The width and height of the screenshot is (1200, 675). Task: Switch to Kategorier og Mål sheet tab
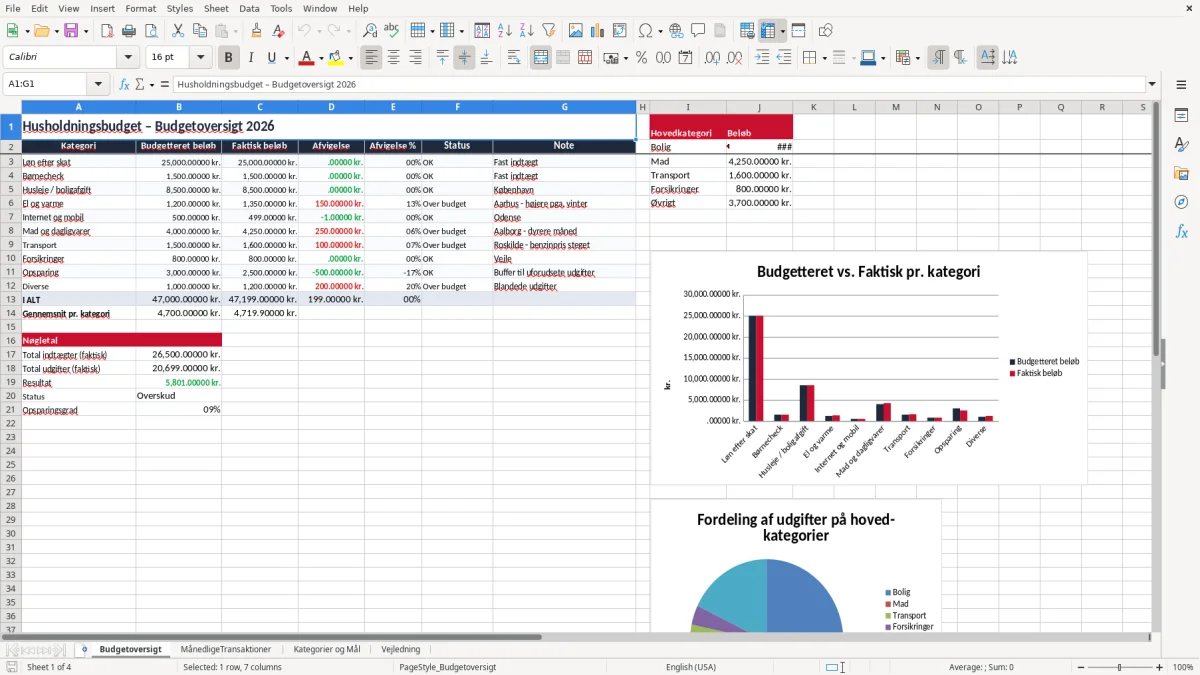pos(326,649)
